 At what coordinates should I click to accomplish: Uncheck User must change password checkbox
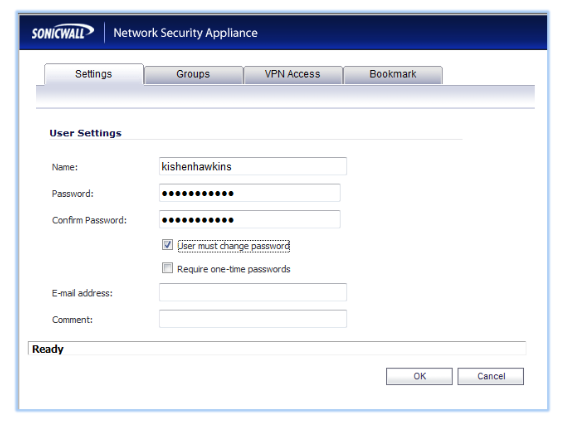(x=167, y=245)
